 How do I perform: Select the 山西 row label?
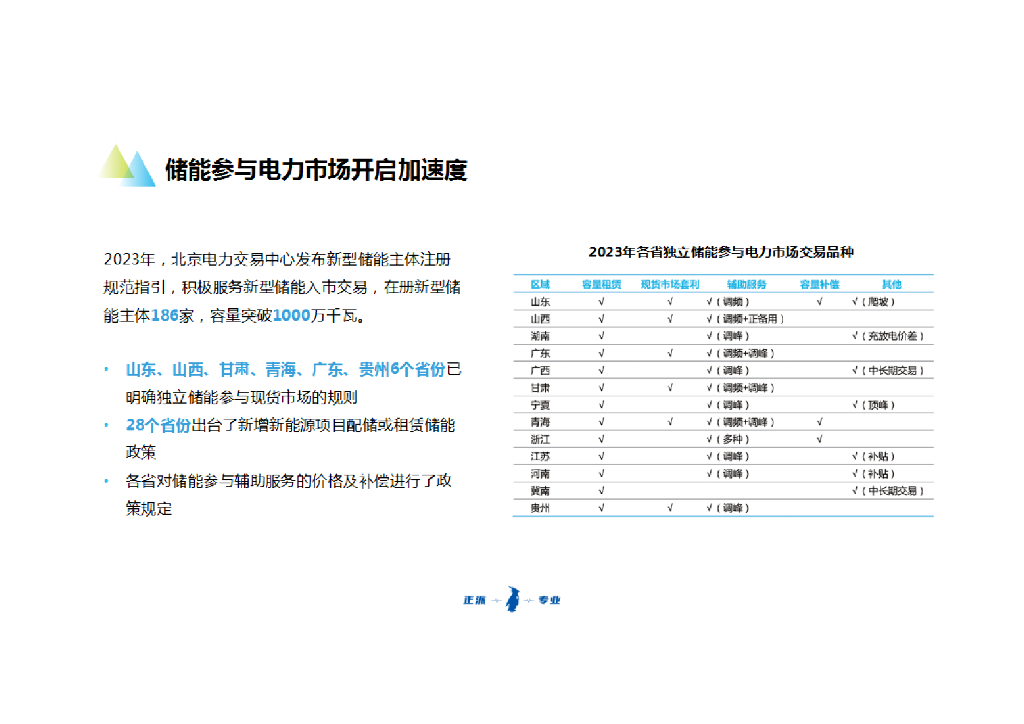(x=540, y=319)
